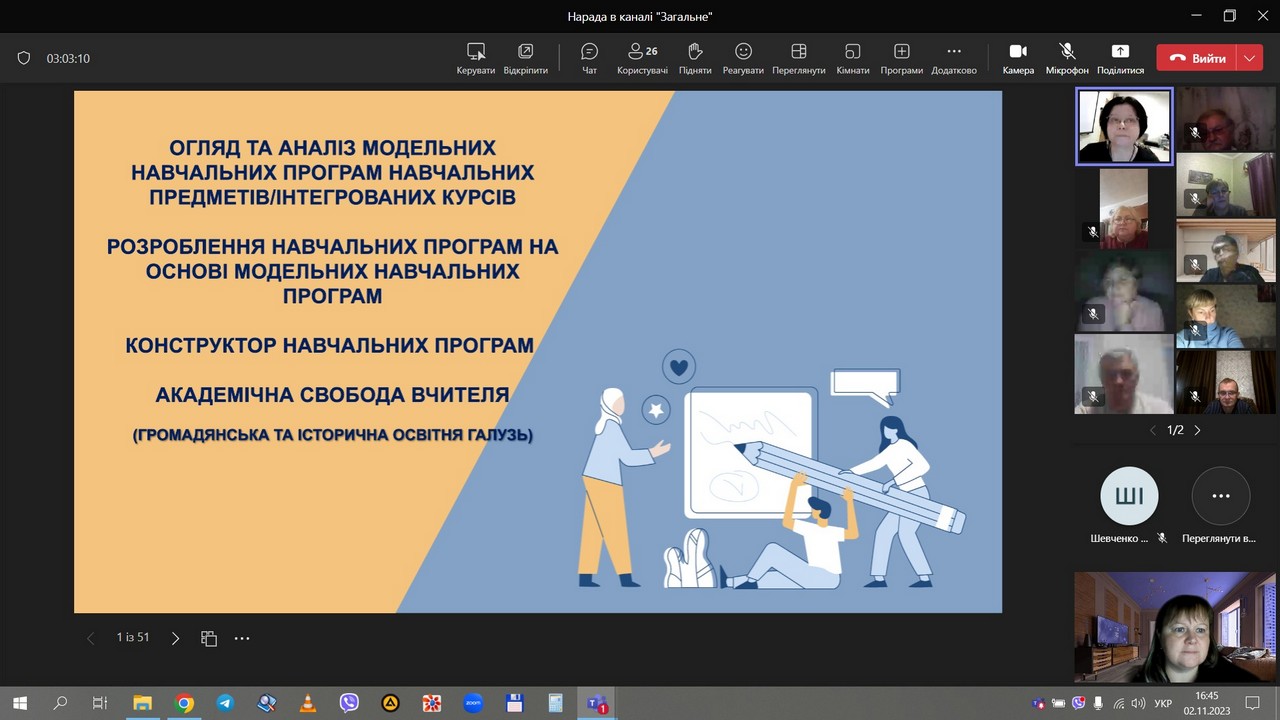Select the highlighted speaker video thumbnail
1280x720 pixels.
pos(1124,126)
